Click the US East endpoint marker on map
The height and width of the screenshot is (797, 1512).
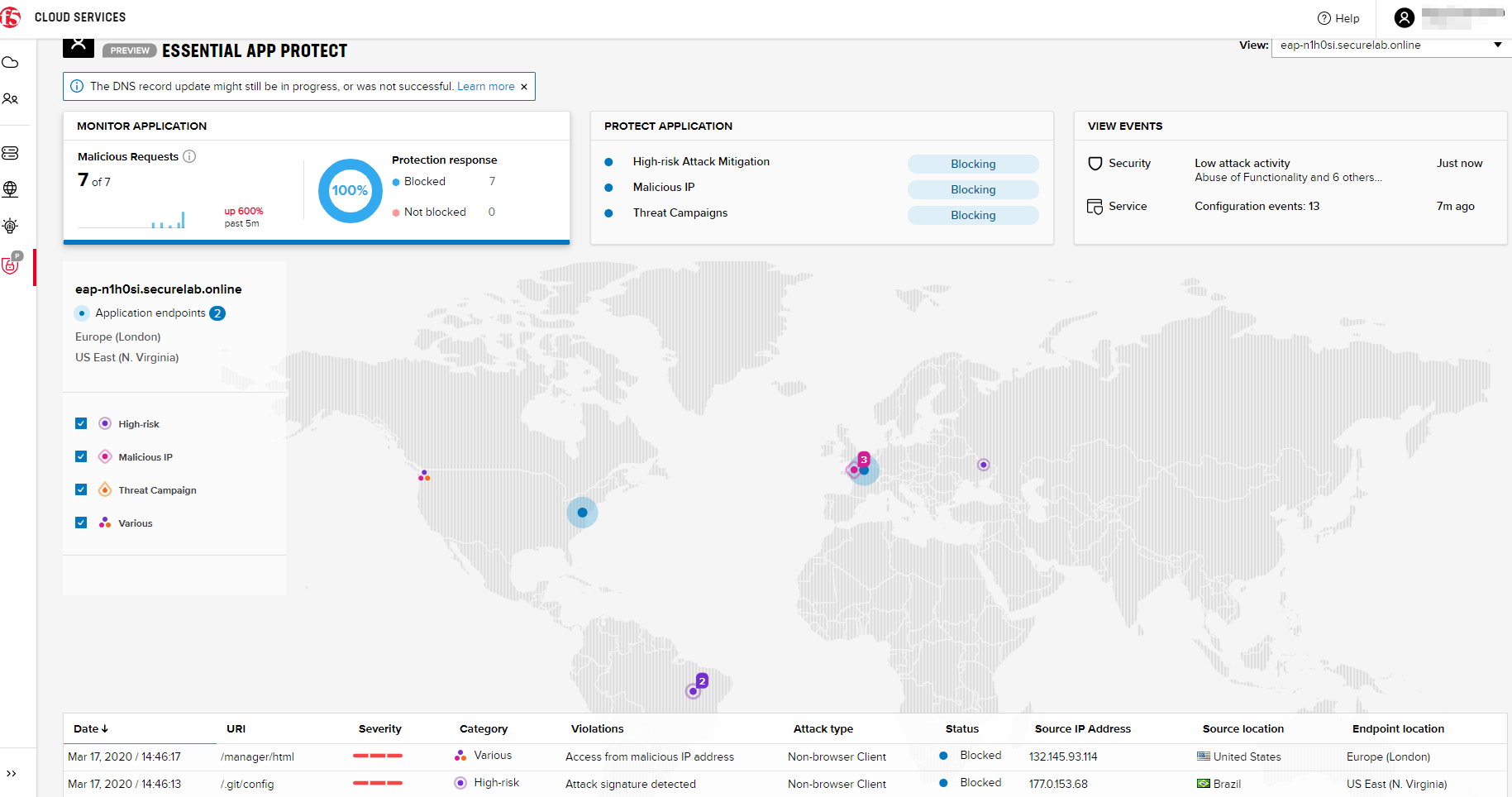coord(582,513)
